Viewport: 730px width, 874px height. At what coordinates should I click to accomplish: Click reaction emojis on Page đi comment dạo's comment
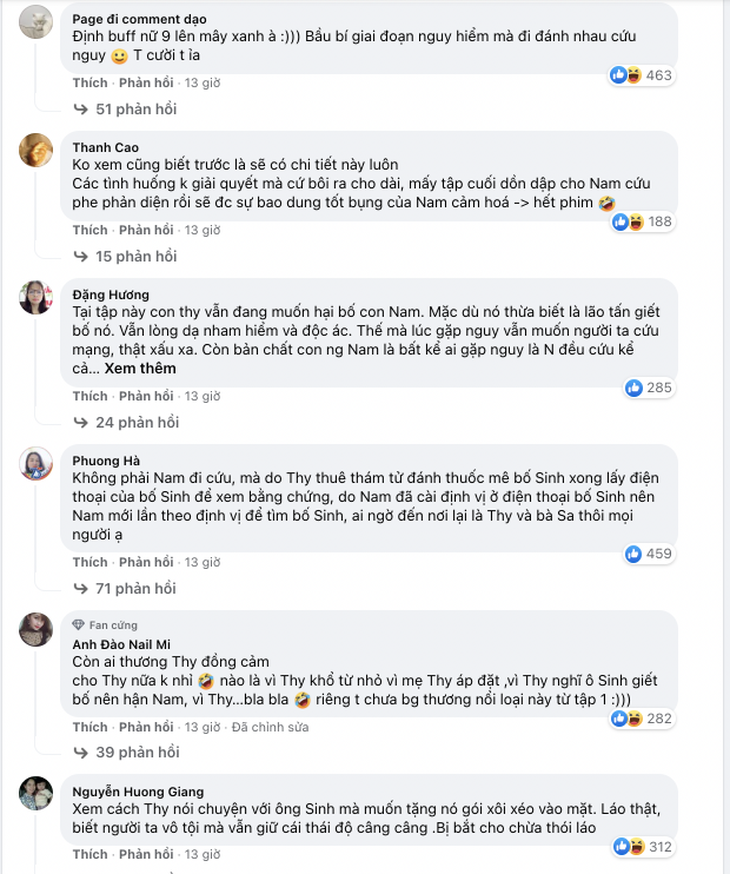(626, 75)
